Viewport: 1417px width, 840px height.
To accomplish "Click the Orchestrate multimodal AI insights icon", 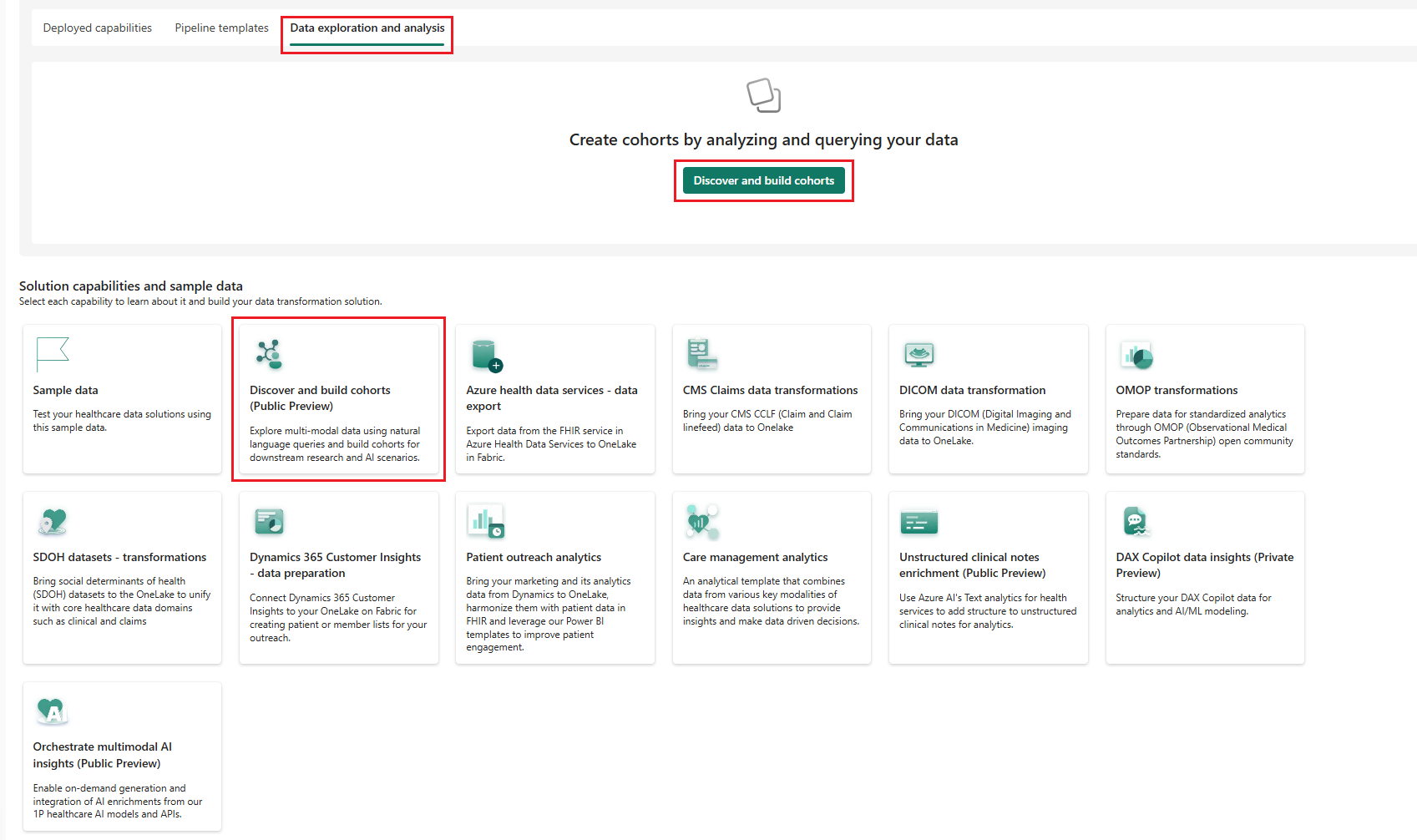I will [x=52, y=711].
